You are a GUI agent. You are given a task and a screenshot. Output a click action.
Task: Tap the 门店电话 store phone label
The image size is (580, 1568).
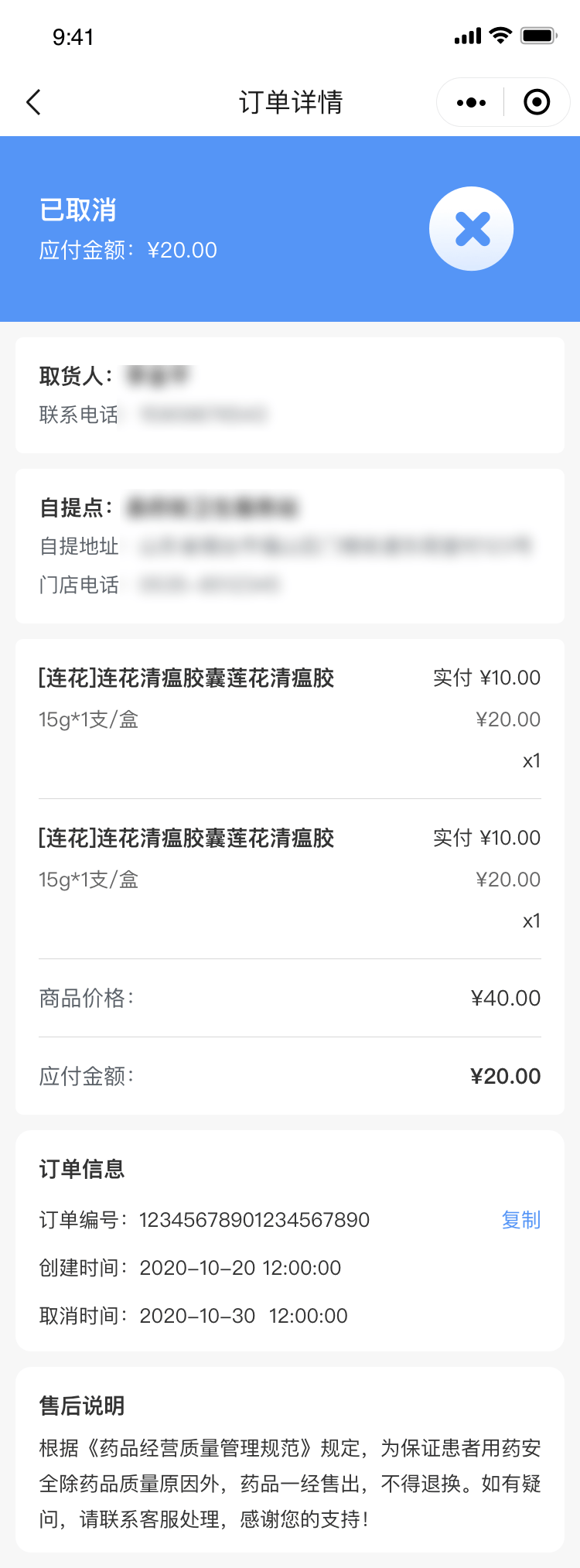79,585
